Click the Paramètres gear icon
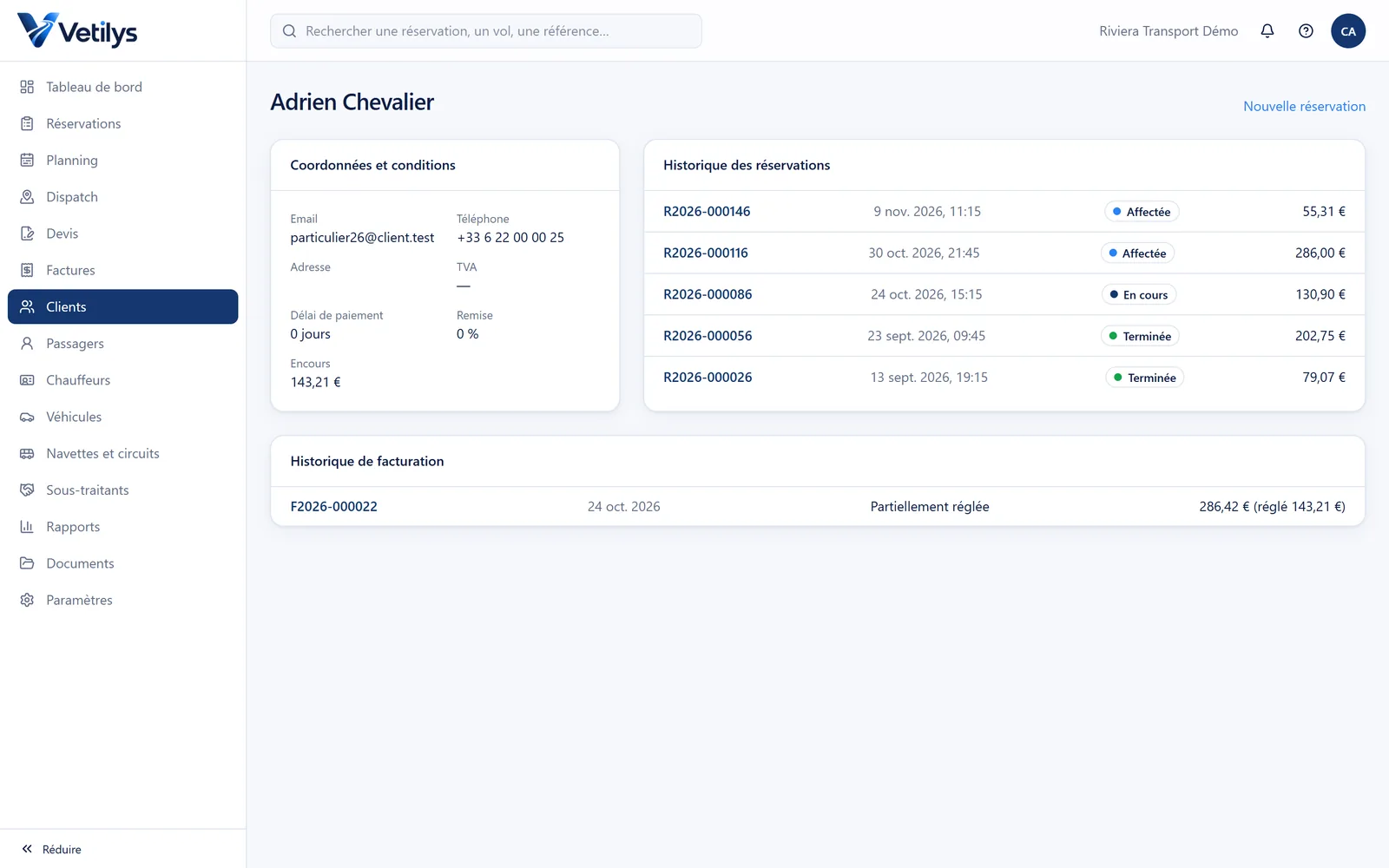This screenshot has width=1389, height=868. tap(27, 600)
